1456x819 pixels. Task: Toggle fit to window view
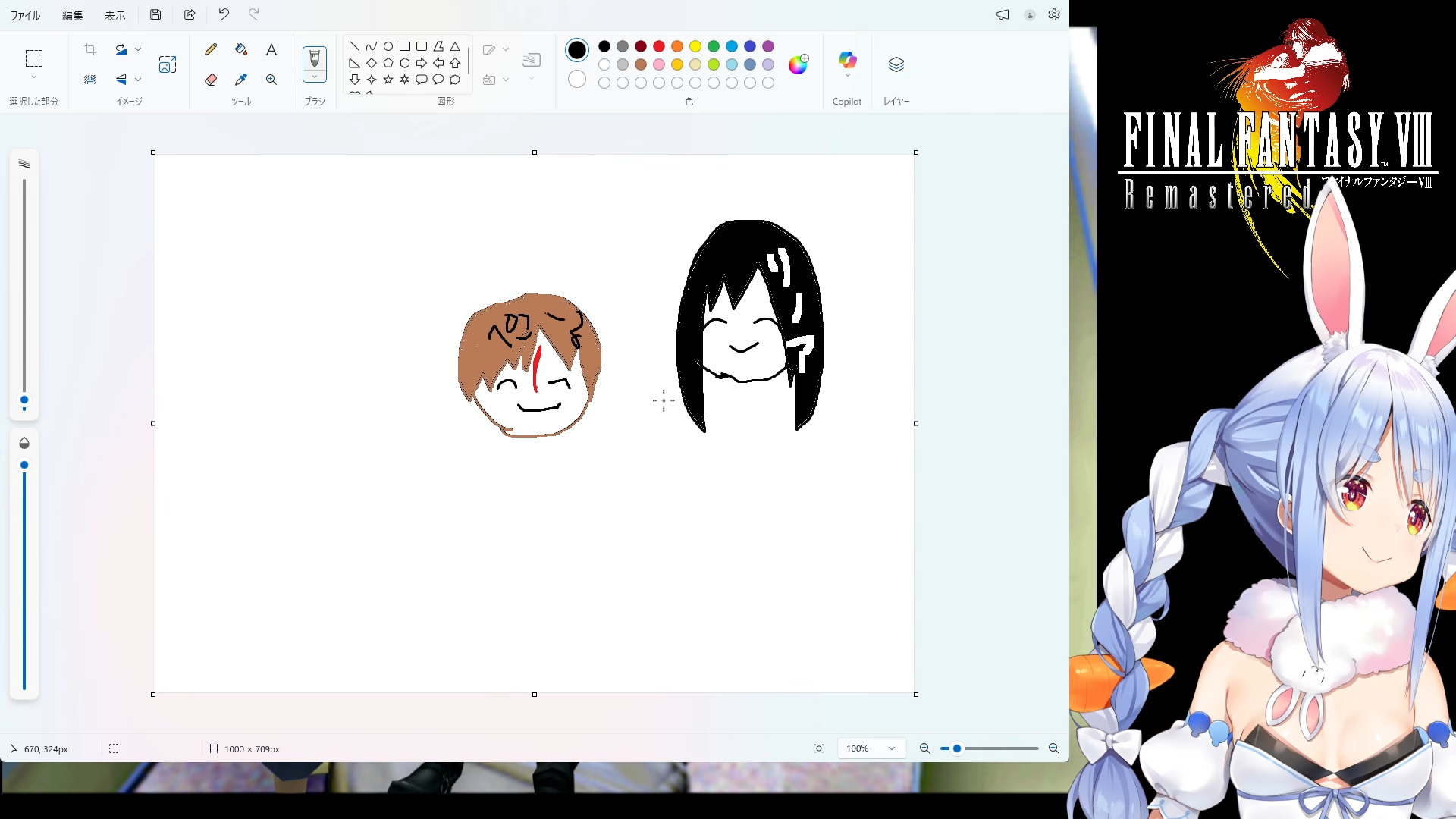(x=819, y=748)
